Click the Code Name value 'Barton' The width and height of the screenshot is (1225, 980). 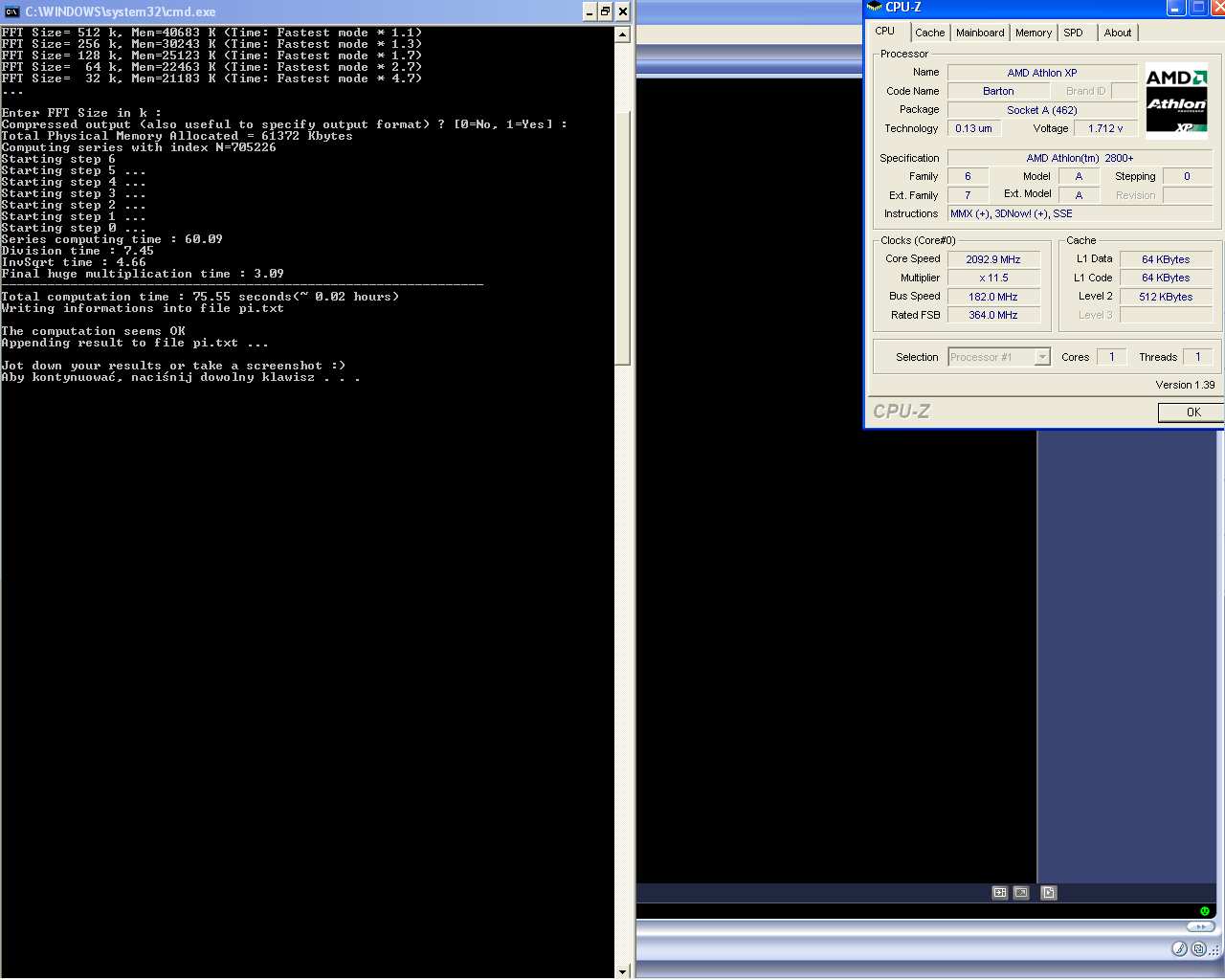(x=998, y=91)
